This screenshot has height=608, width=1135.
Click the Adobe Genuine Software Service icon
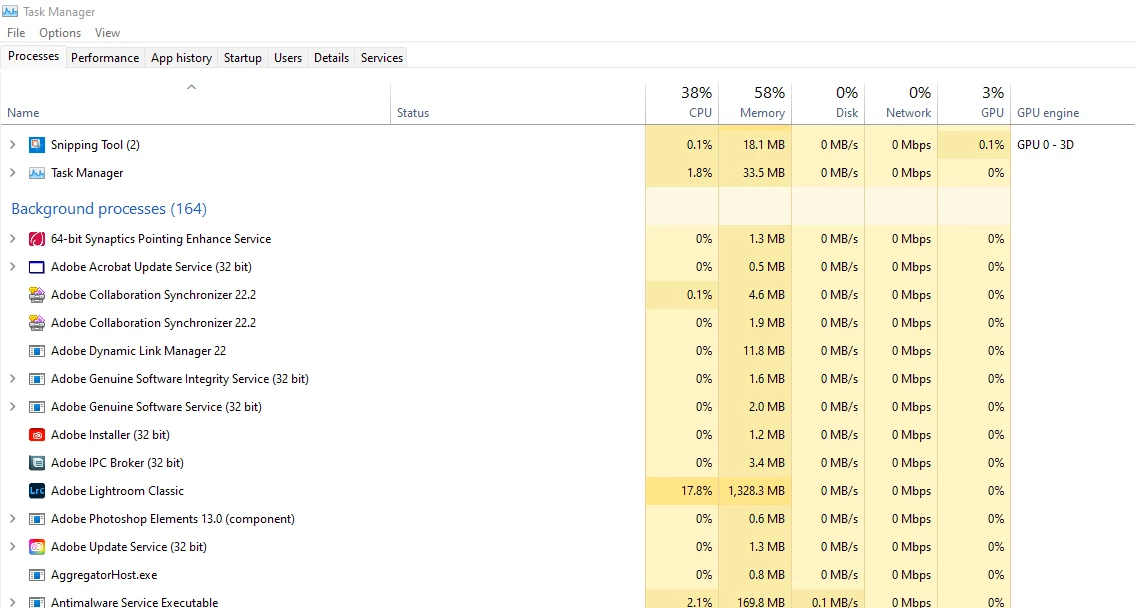point(37,407)
